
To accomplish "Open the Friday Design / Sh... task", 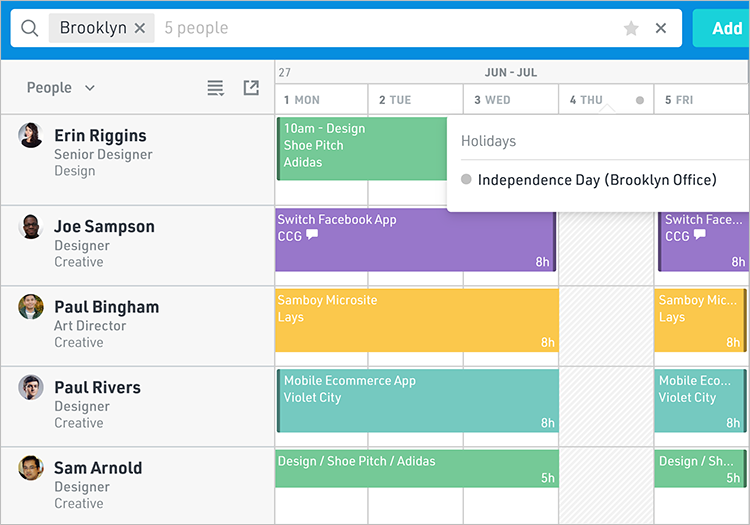I will coord(700,469).
